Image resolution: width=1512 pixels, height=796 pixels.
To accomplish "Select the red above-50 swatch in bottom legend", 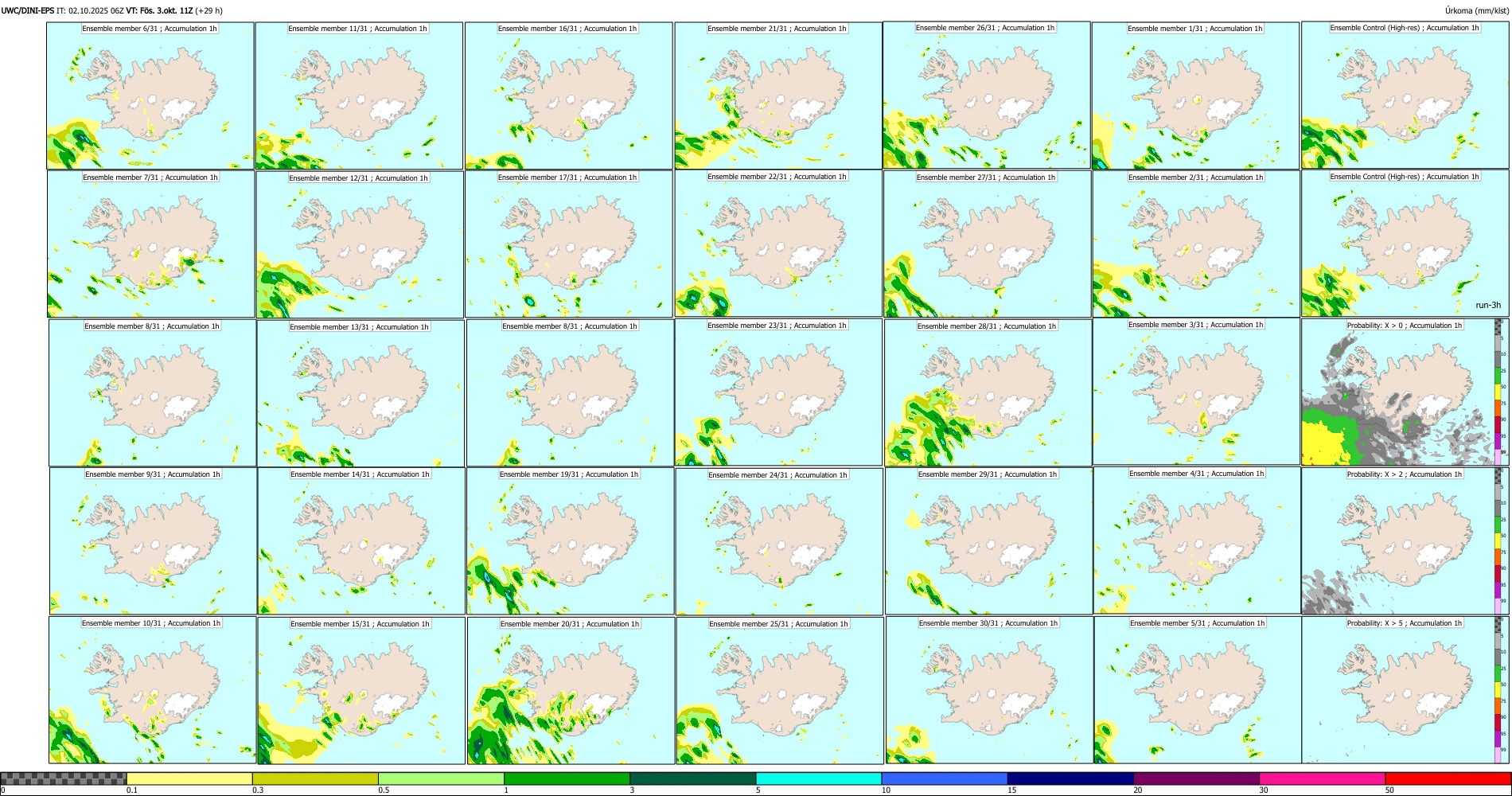I will [x=1448, y=778].
